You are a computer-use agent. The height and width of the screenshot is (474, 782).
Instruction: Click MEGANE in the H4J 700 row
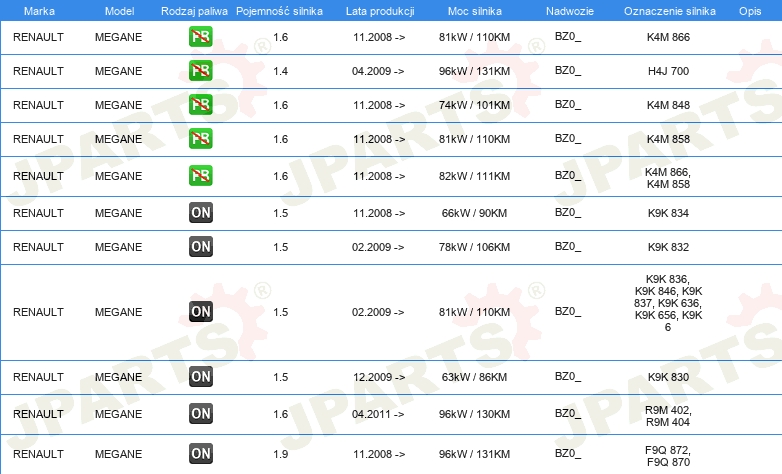[119, 71]
